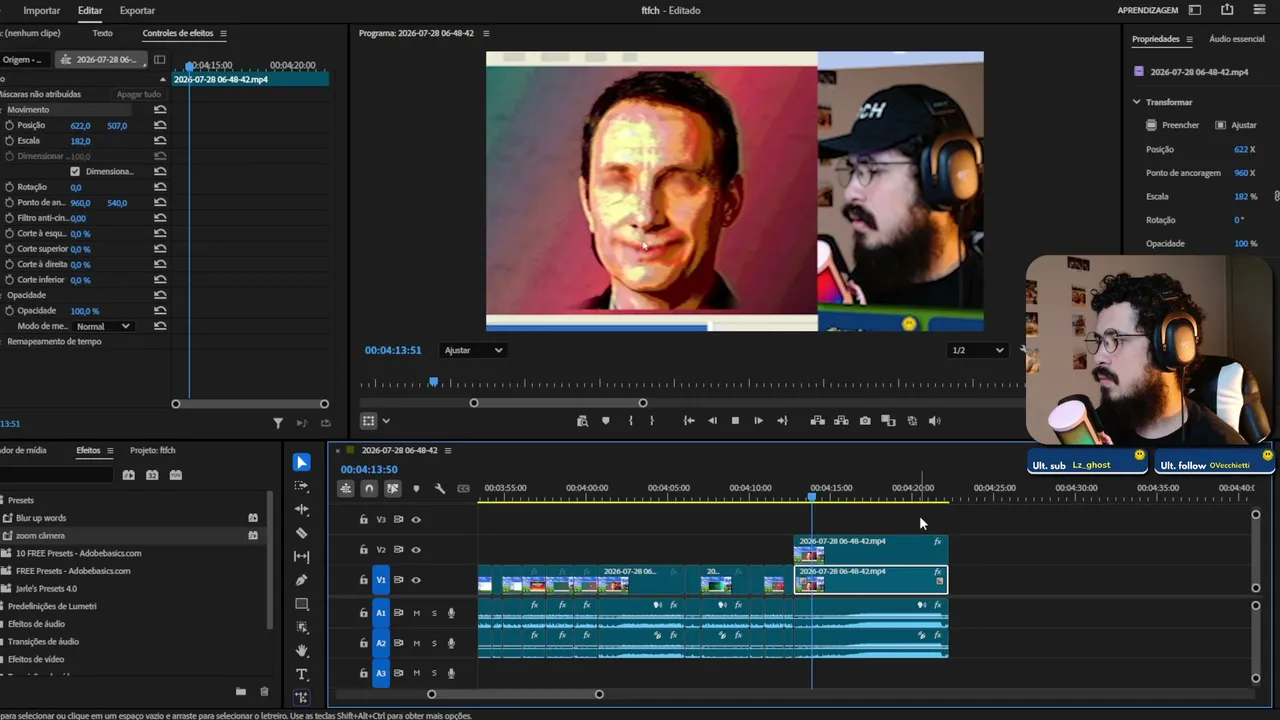The image size is (1280, 720).
Task: Reset the Escala parameter
Action: tap(160, 141)
